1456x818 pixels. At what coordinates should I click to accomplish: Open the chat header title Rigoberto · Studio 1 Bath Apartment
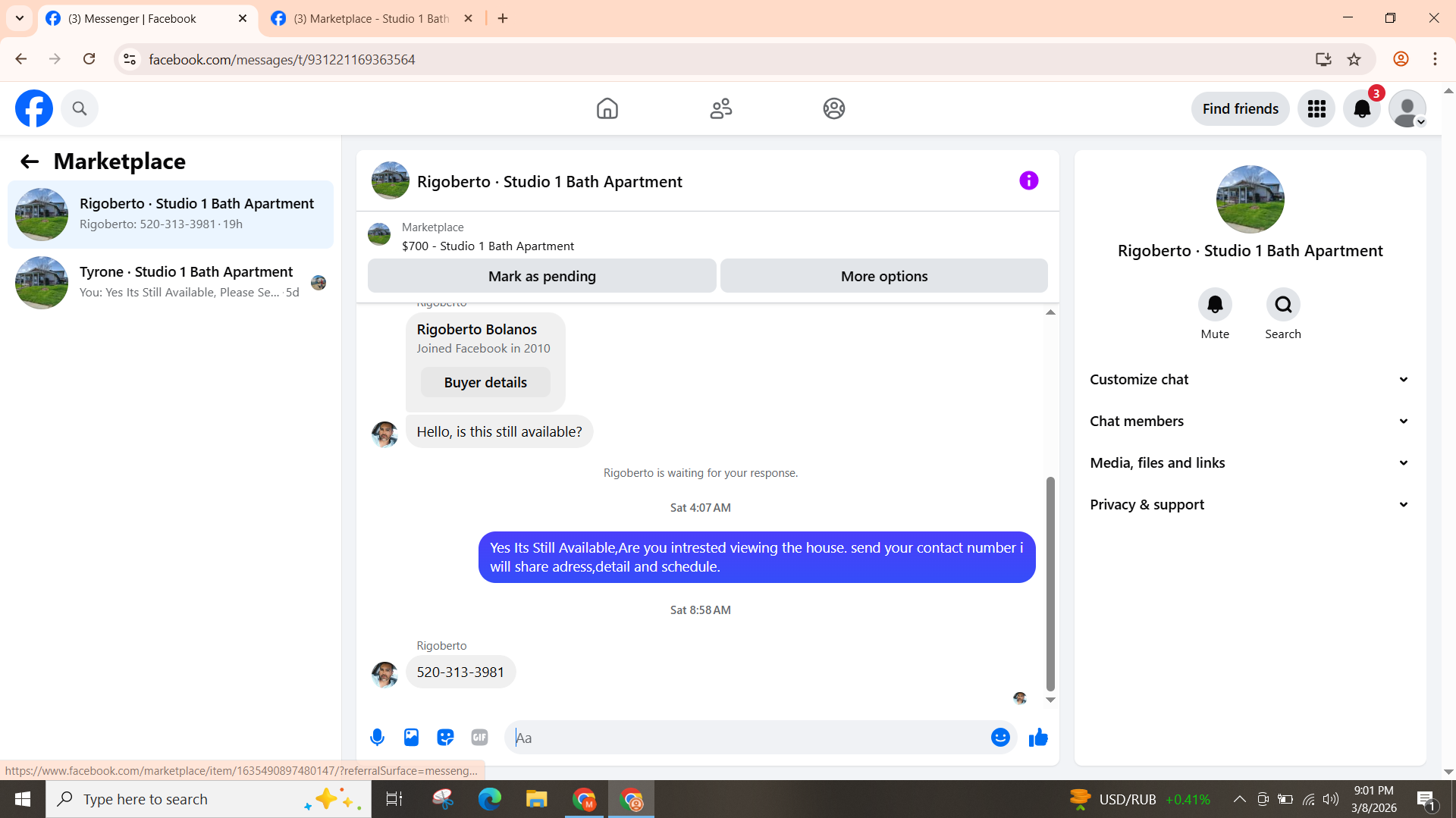point(549,182)
